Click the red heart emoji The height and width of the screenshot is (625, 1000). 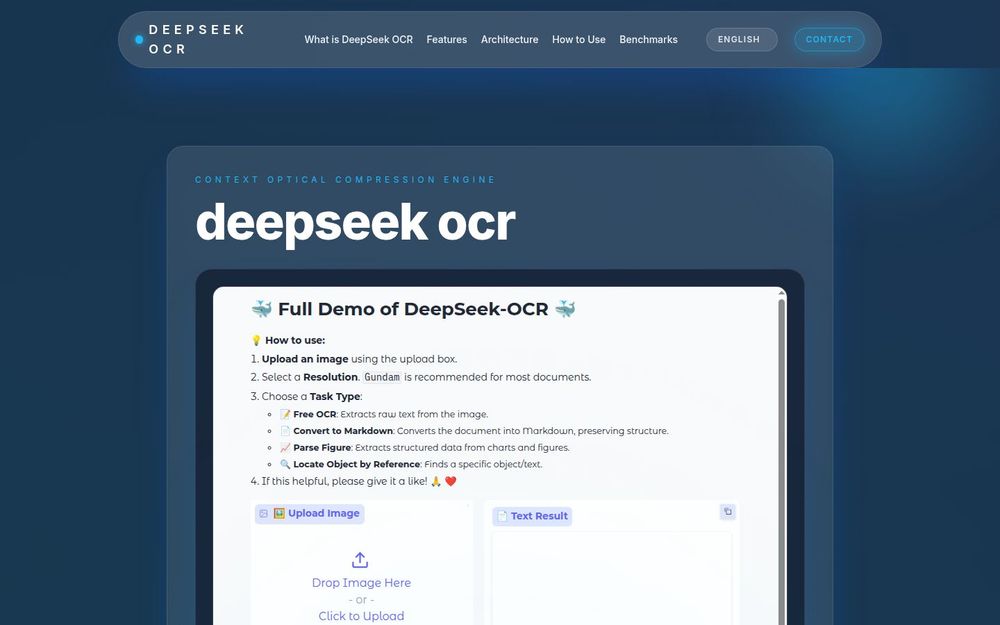[450, 482]
